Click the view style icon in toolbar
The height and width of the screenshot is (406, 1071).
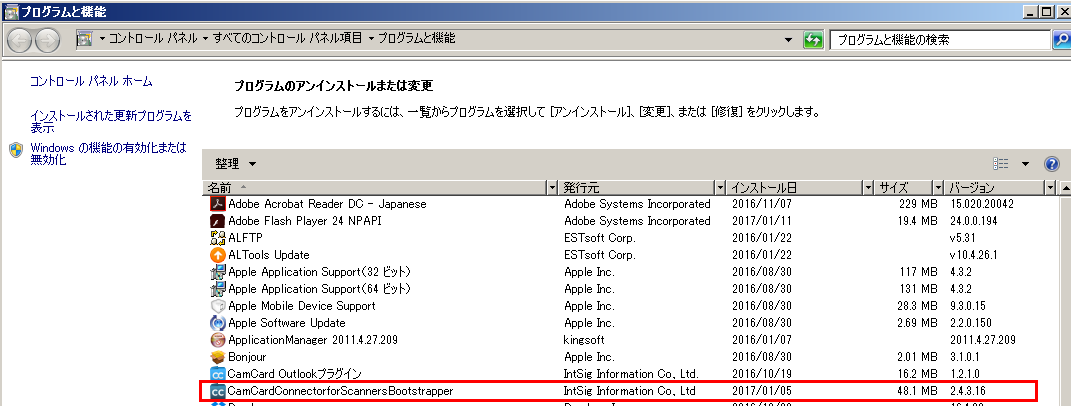[x=1001, y=164]
